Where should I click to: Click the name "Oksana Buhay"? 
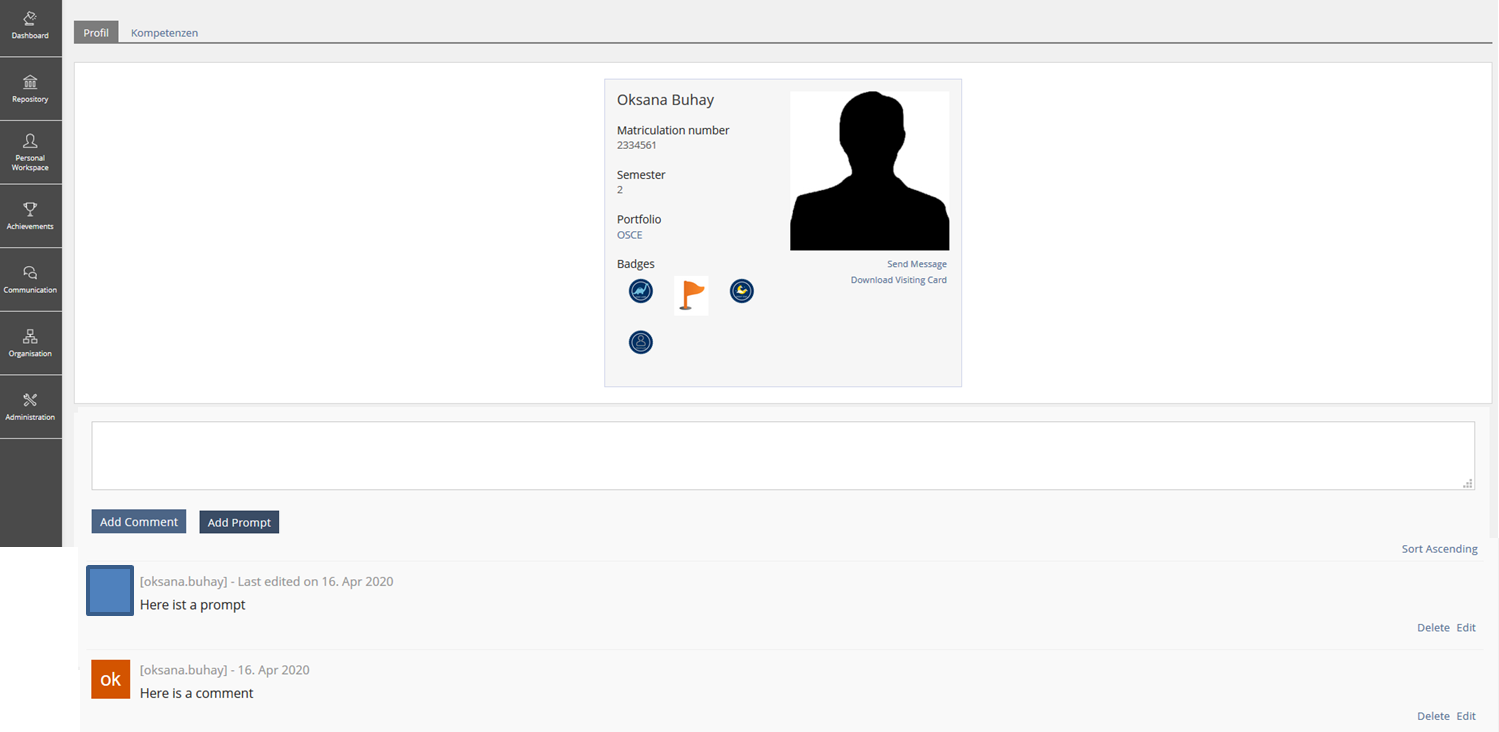[666, 100]
